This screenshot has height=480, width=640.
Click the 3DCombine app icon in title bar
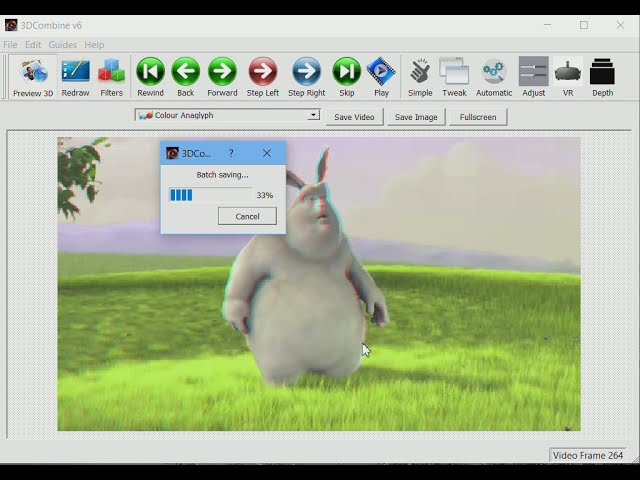click(x=11, y=25)
